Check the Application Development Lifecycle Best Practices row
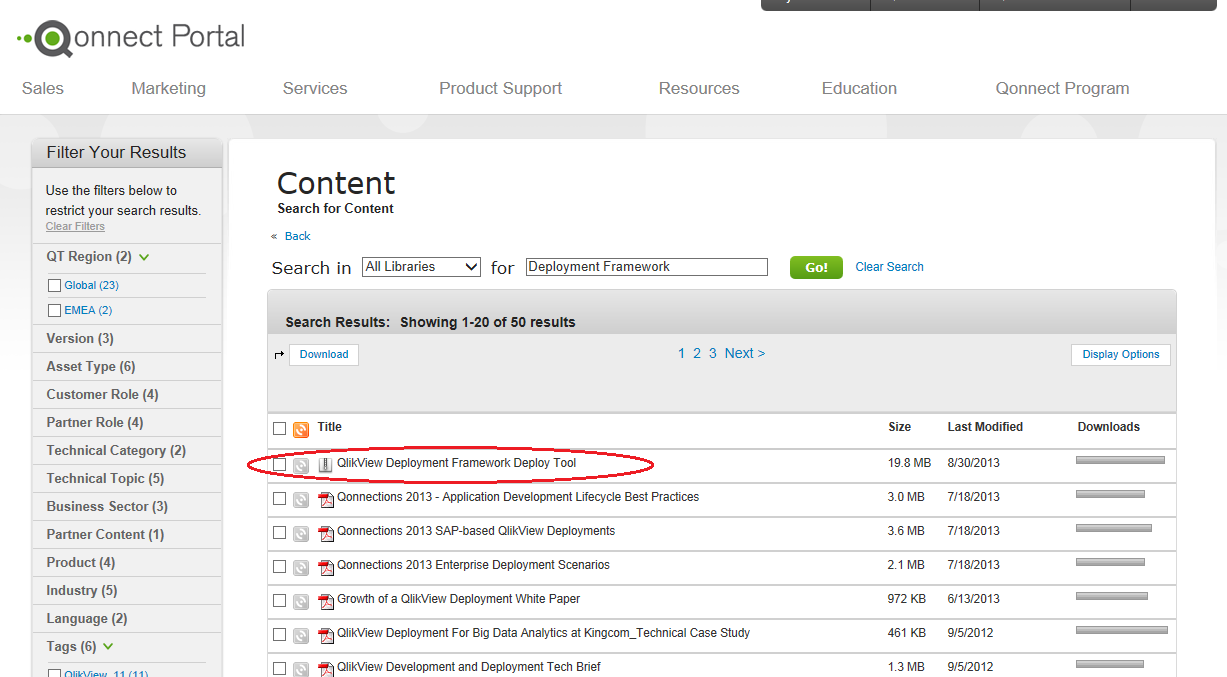 point(280,498)
